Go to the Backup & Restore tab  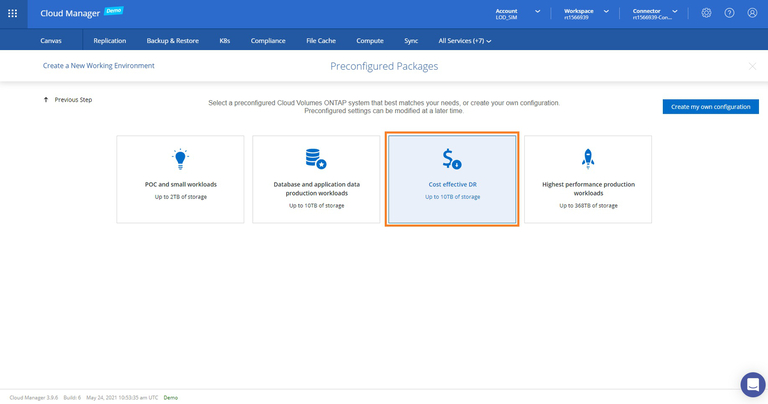[x=172, y=41]
